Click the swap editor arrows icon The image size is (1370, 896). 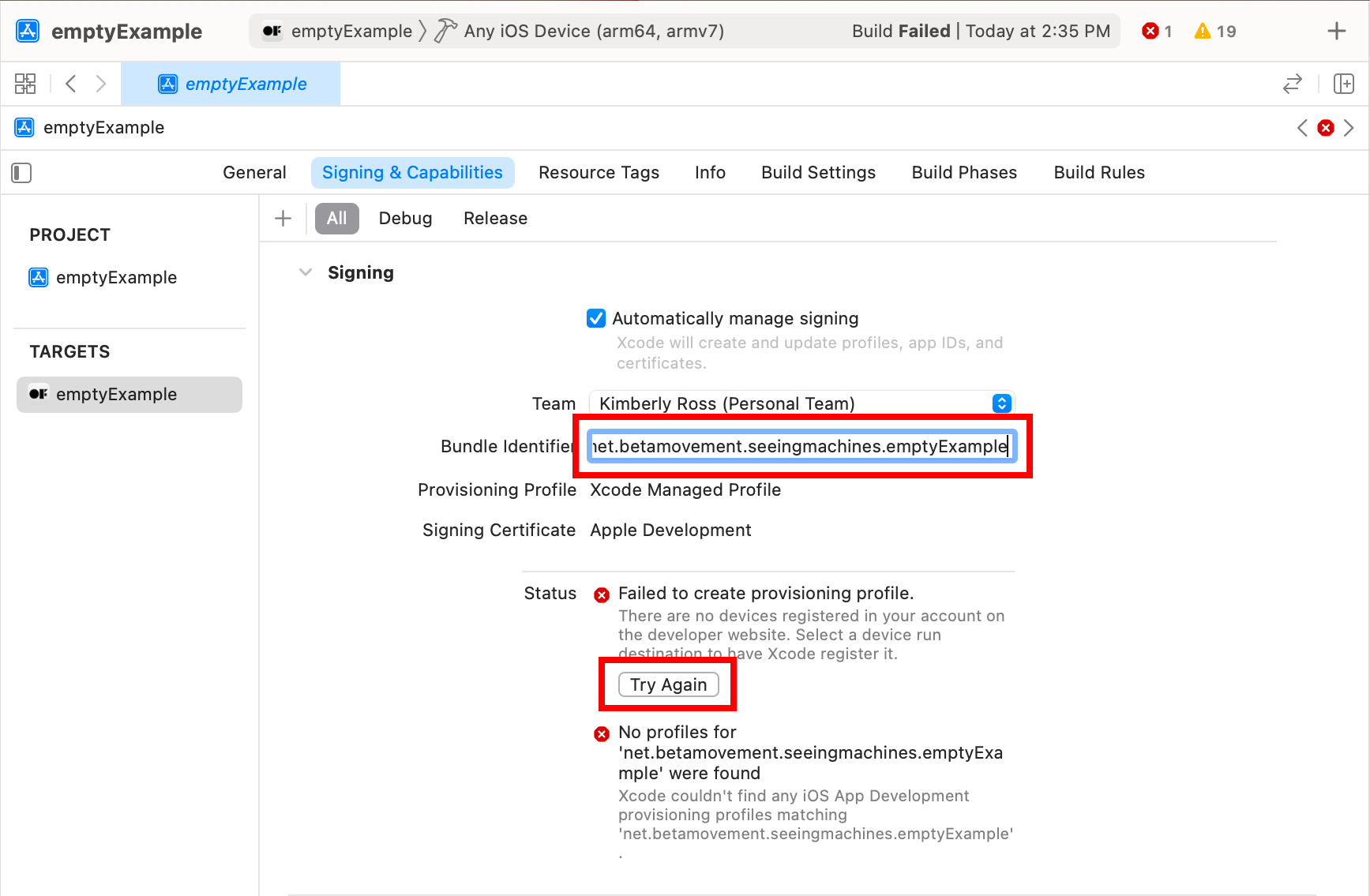tap(1293, 84)
